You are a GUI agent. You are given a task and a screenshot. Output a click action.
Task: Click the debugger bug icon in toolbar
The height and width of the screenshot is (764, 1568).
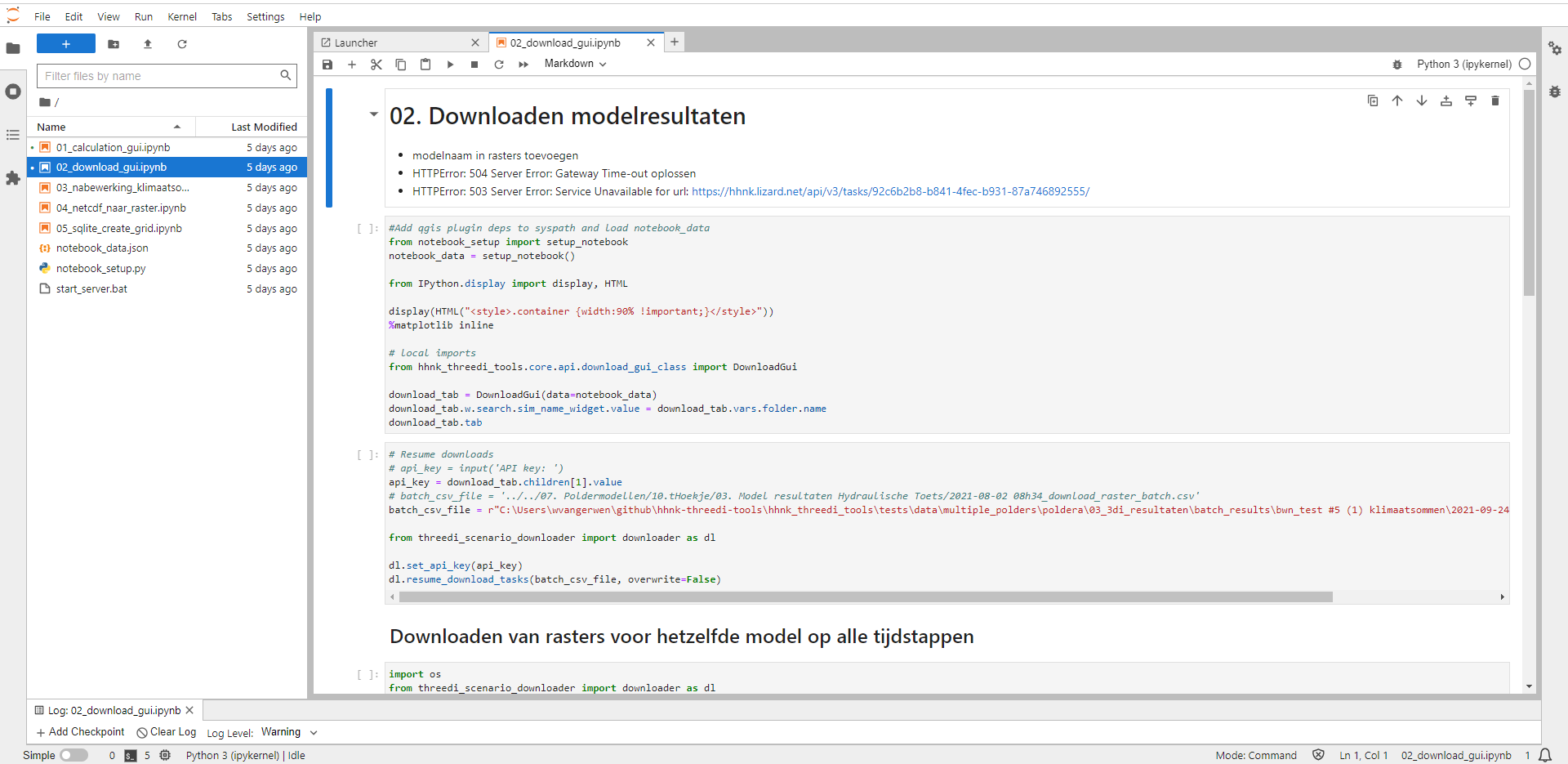pos(1397,65)
